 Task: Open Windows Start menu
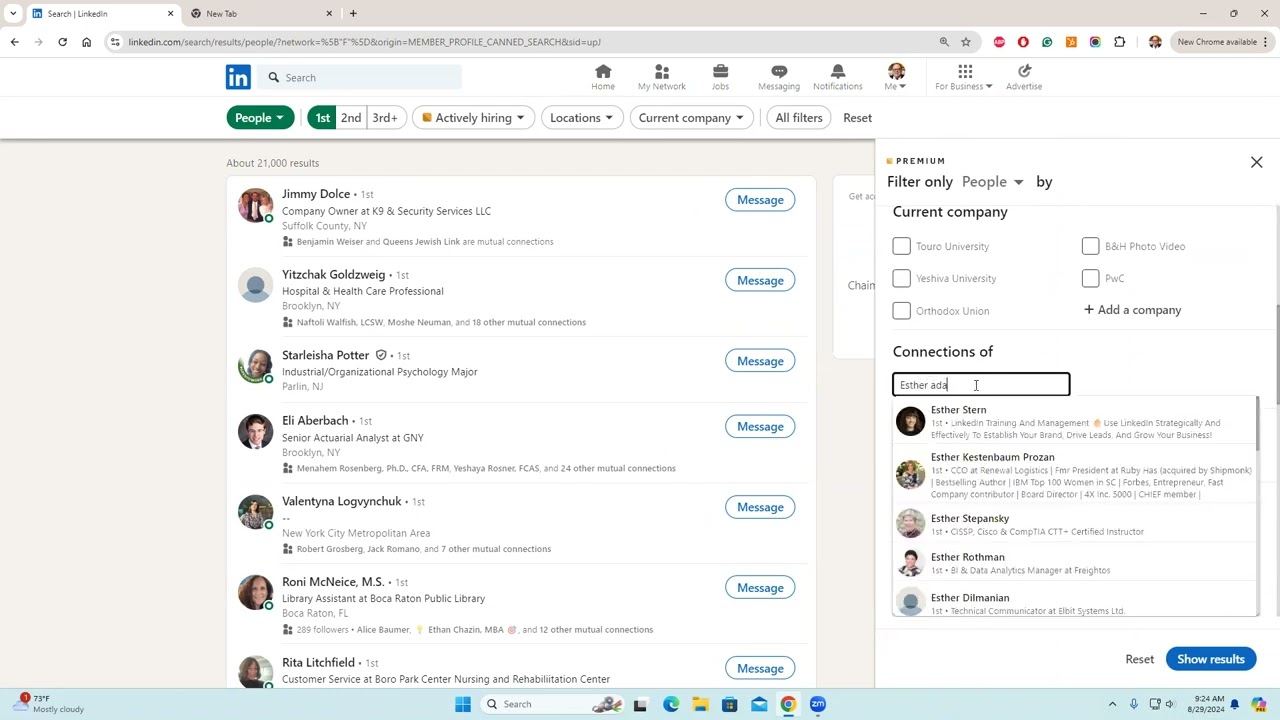pos(463,704)
